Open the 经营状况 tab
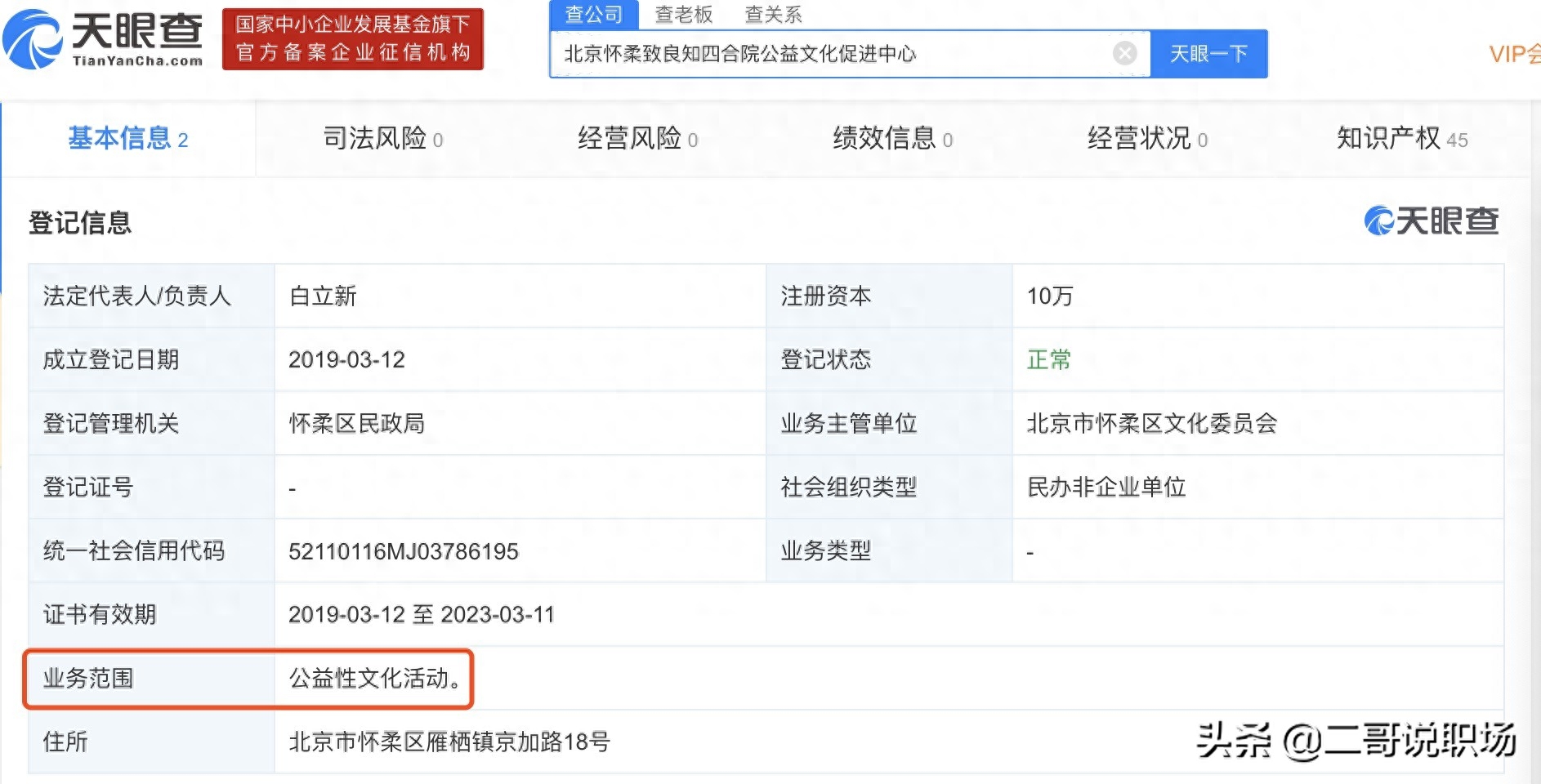1541x784 pixels. click(x=1148, y=139)
